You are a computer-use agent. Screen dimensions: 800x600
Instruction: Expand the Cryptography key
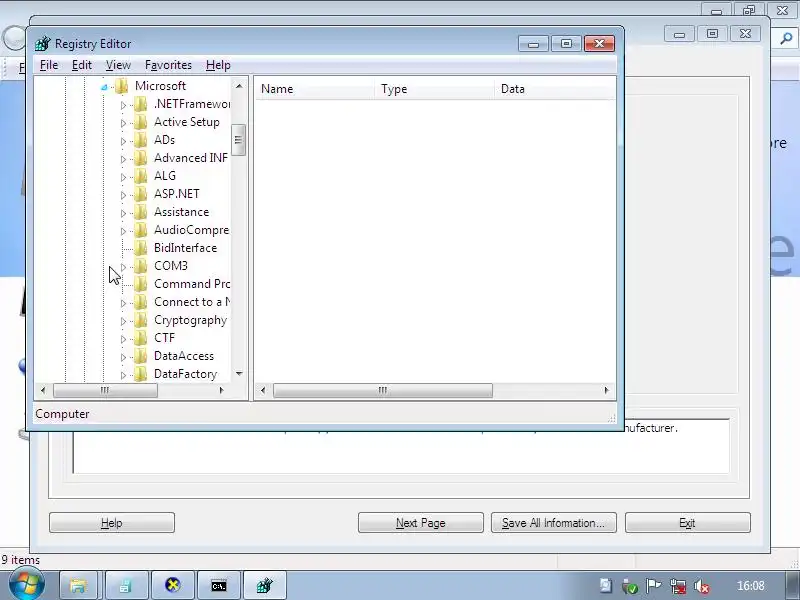click(x=123, y=321)
